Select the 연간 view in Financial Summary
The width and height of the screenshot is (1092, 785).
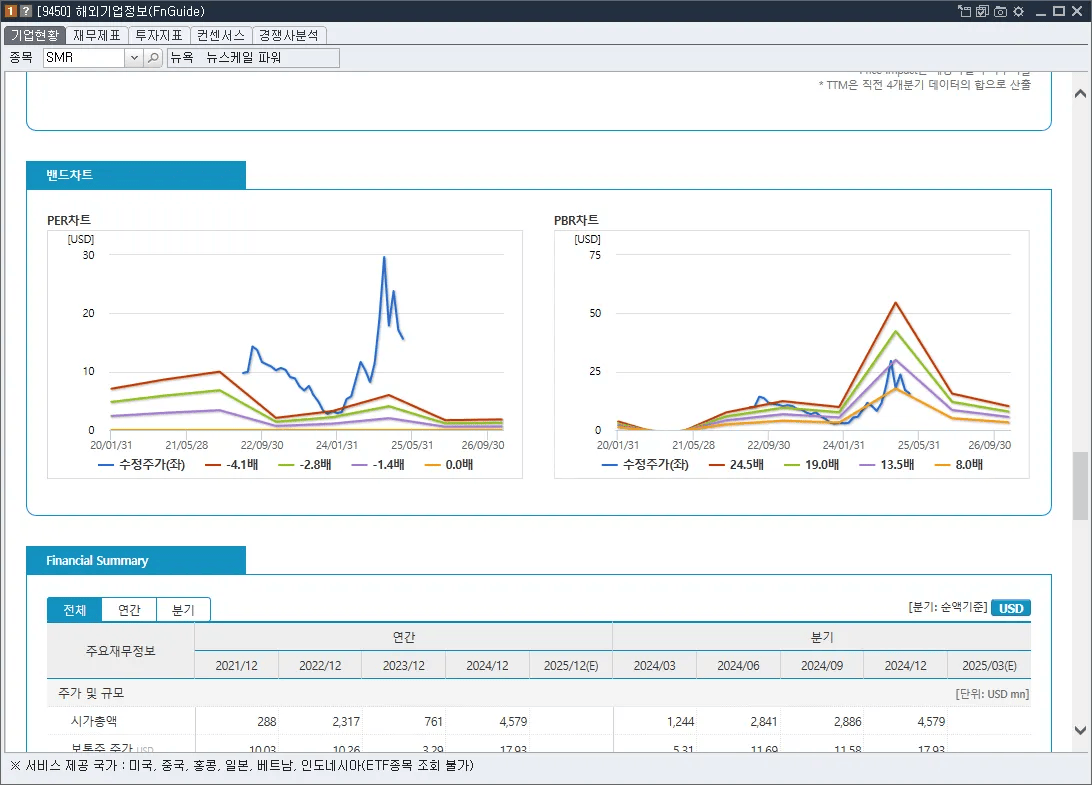tap(129, 610)
